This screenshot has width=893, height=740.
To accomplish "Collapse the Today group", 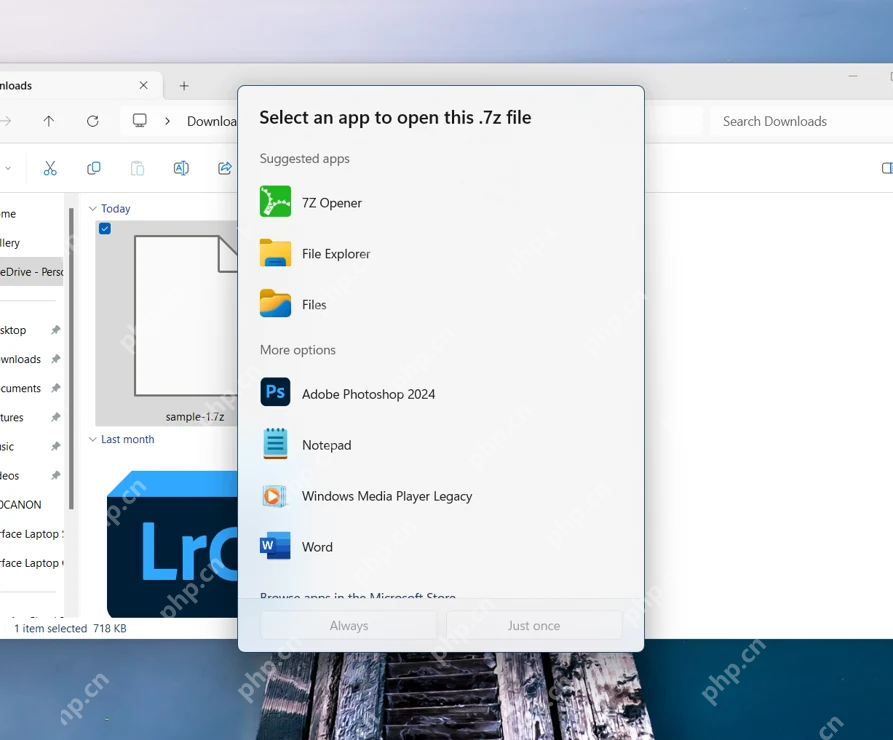I will coord(93,209).
